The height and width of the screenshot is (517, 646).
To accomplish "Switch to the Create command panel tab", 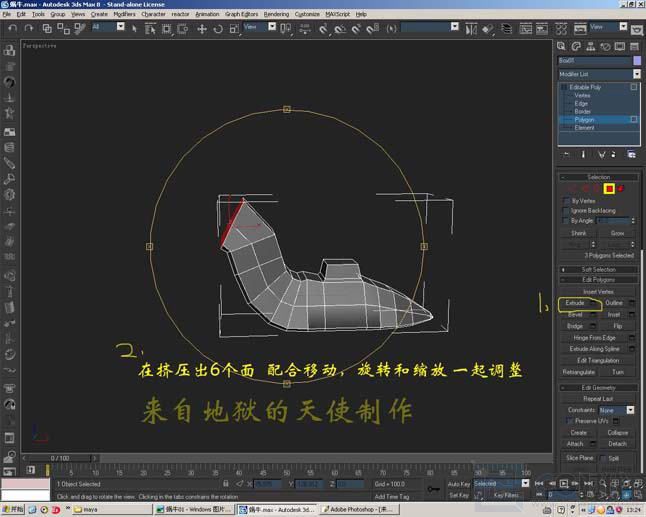I will (561, 46).
